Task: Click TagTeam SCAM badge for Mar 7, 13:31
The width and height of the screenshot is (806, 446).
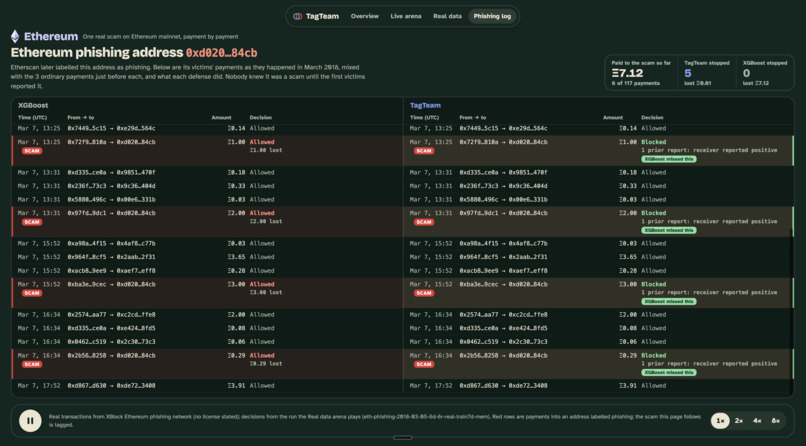Action: tap(424, 222)
